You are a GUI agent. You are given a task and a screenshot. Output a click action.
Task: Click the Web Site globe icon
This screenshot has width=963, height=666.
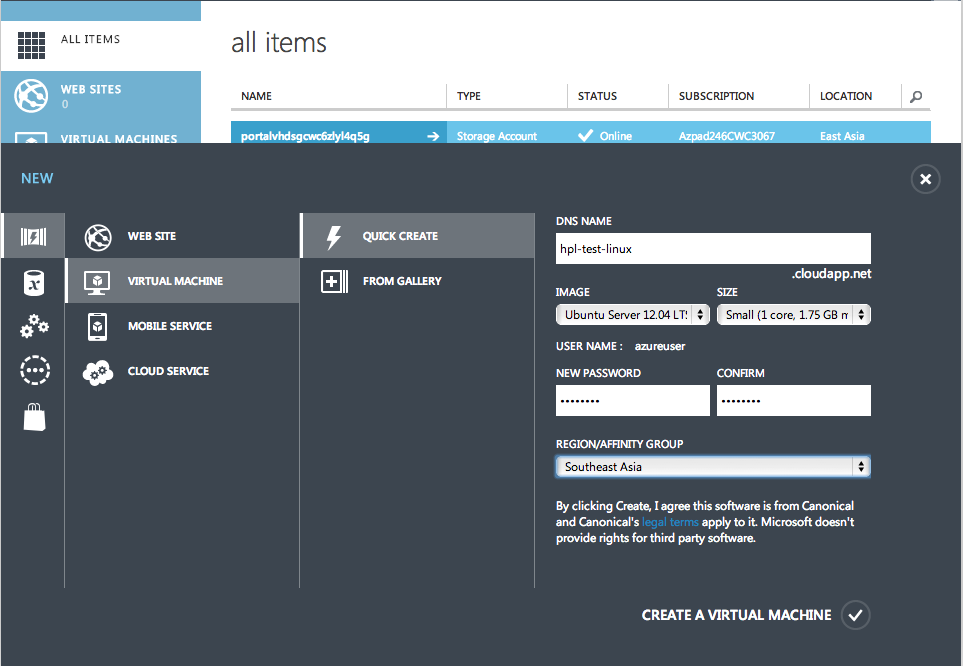98,237
